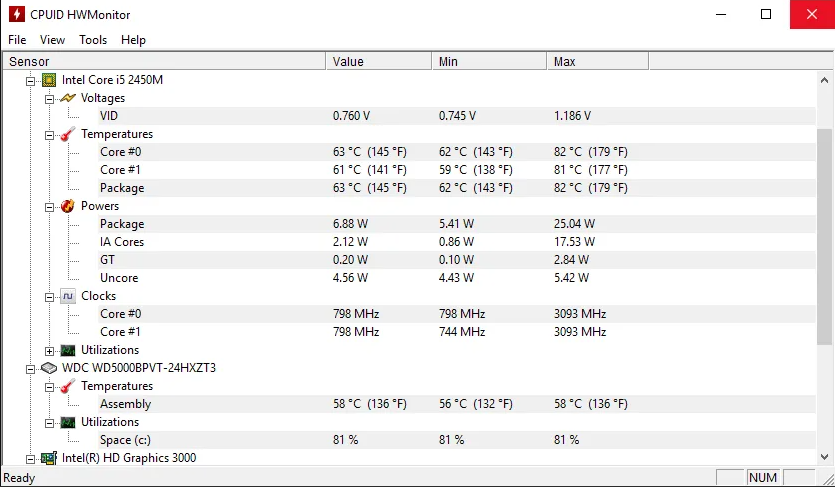Screen dimensions: 835x487
Task: Collapse the Voltages section
Action: tap(50, 99)
